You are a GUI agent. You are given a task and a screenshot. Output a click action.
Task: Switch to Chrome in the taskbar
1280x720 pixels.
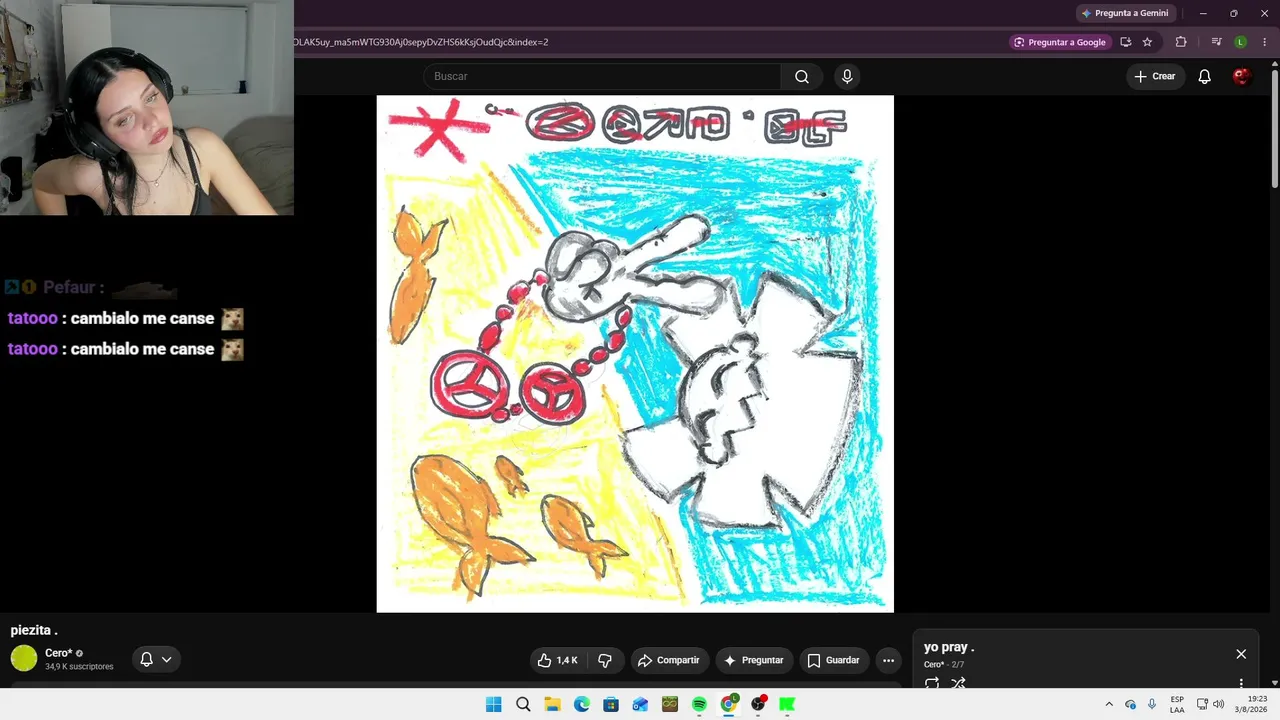click(729, 704)
